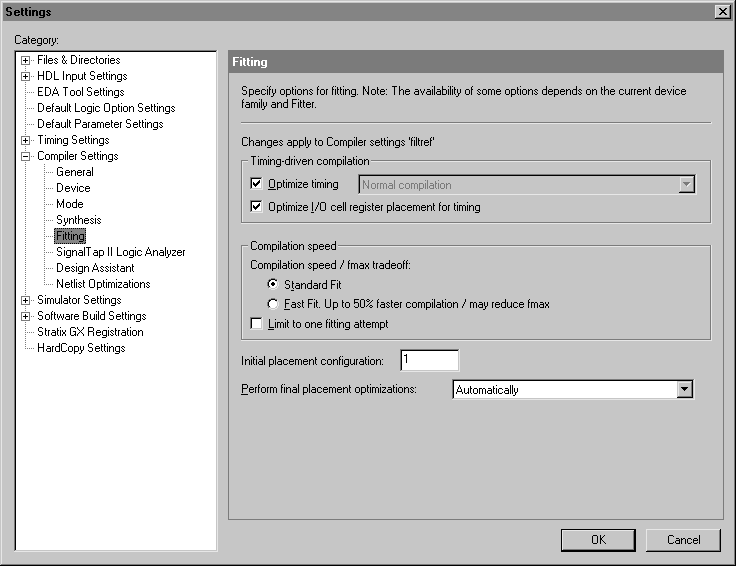
Task: Open Synthesis settings page
Action: coord(78,220)
